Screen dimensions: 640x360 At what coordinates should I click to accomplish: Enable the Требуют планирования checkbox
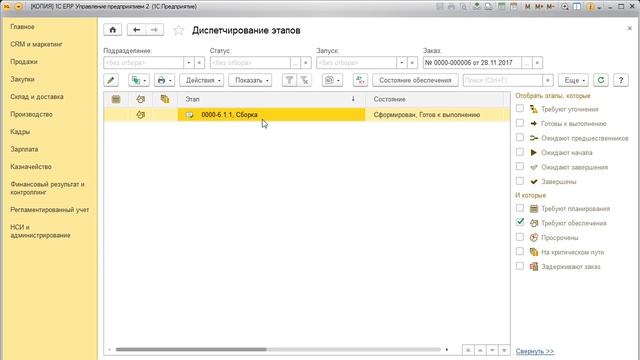pos(520,208)
